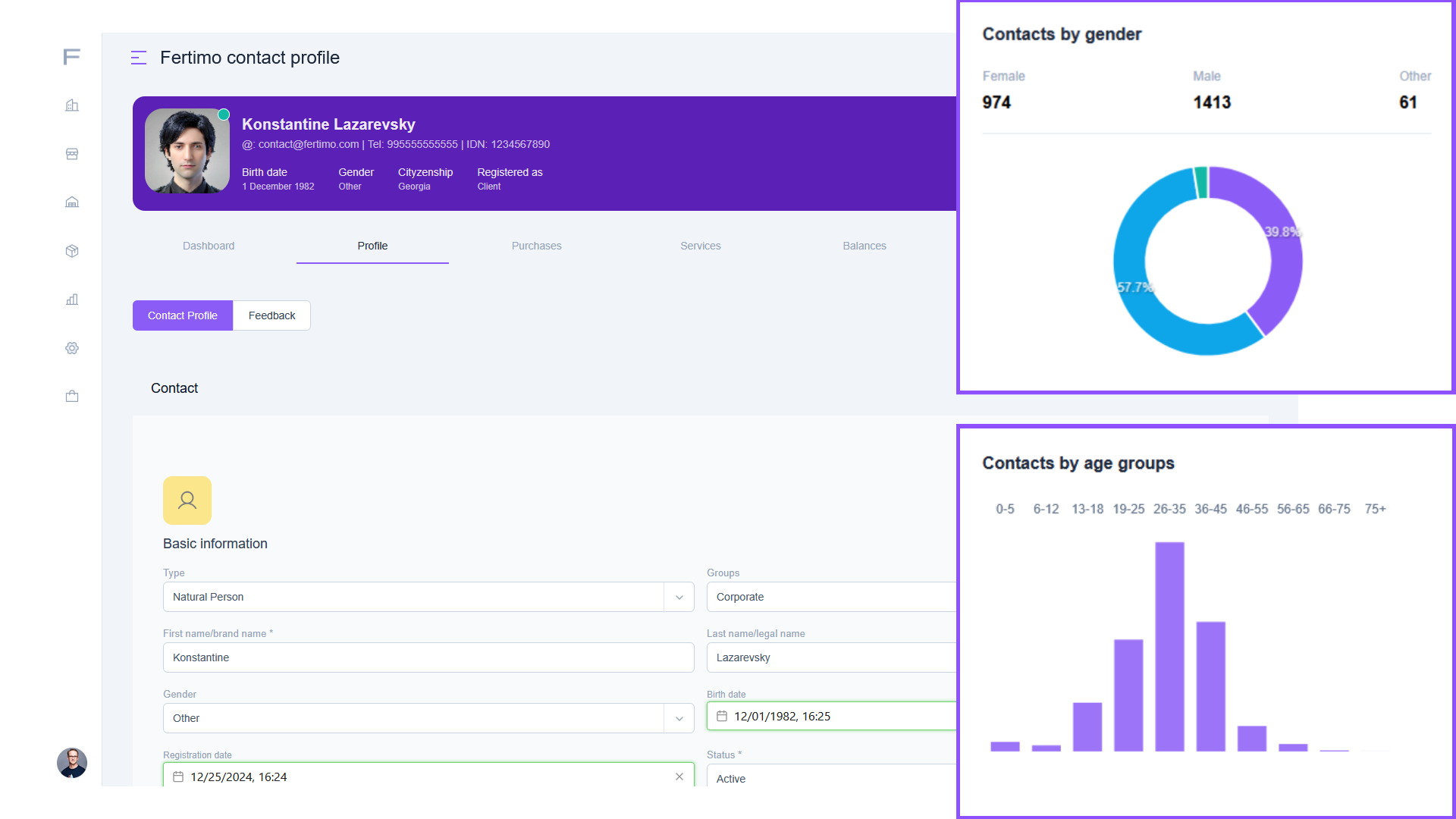The image size is (1456, 819).
Task: Open the settings gear sidebar icon
Action: pyautogui.click(x=72, y=348)
